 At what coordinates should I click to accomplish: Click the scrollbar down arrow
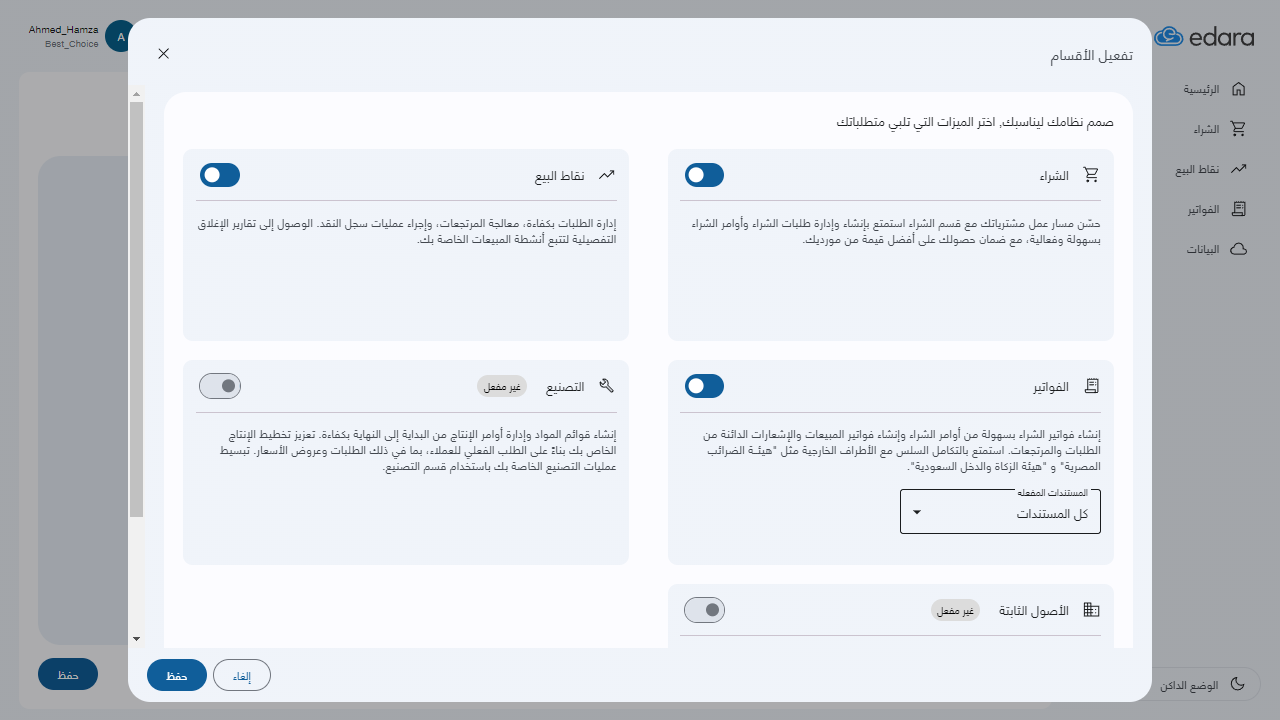(136, 638)
